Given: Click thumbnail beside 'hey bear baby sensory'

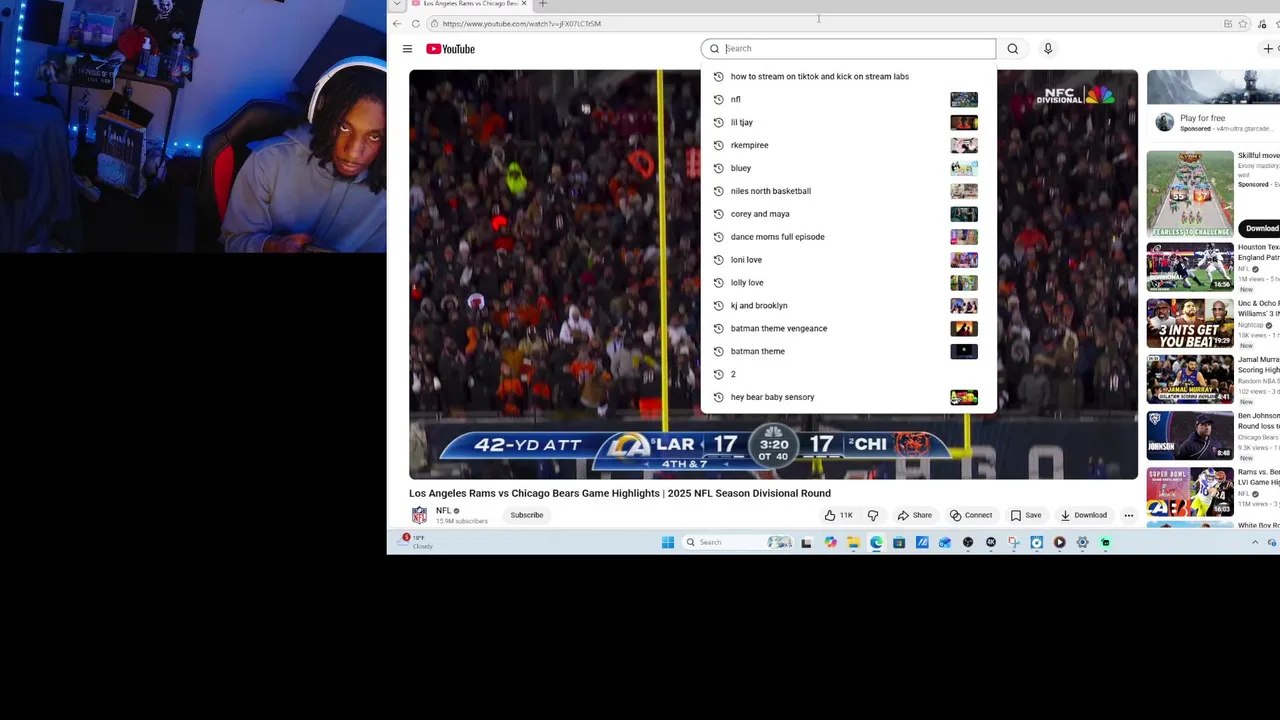Looking at the screenshot, I should click(964, 397).
